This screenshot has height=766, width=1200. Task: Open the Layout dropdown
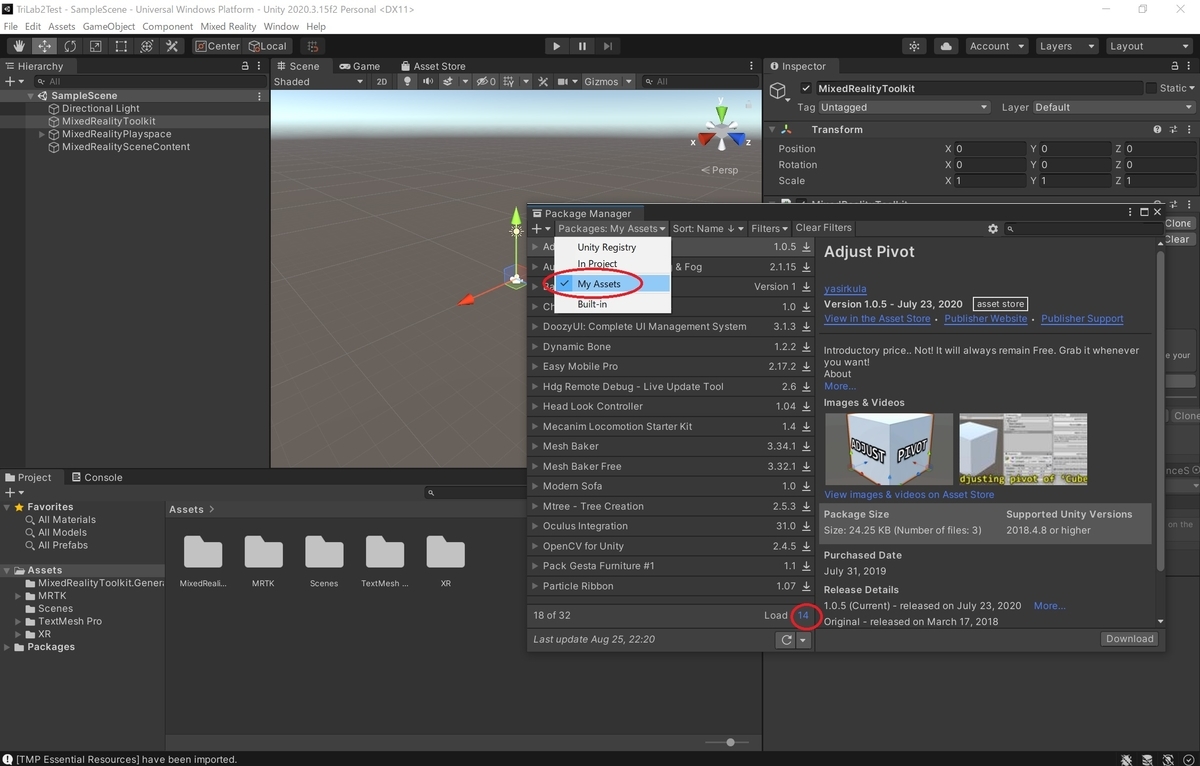(1148, 46)
